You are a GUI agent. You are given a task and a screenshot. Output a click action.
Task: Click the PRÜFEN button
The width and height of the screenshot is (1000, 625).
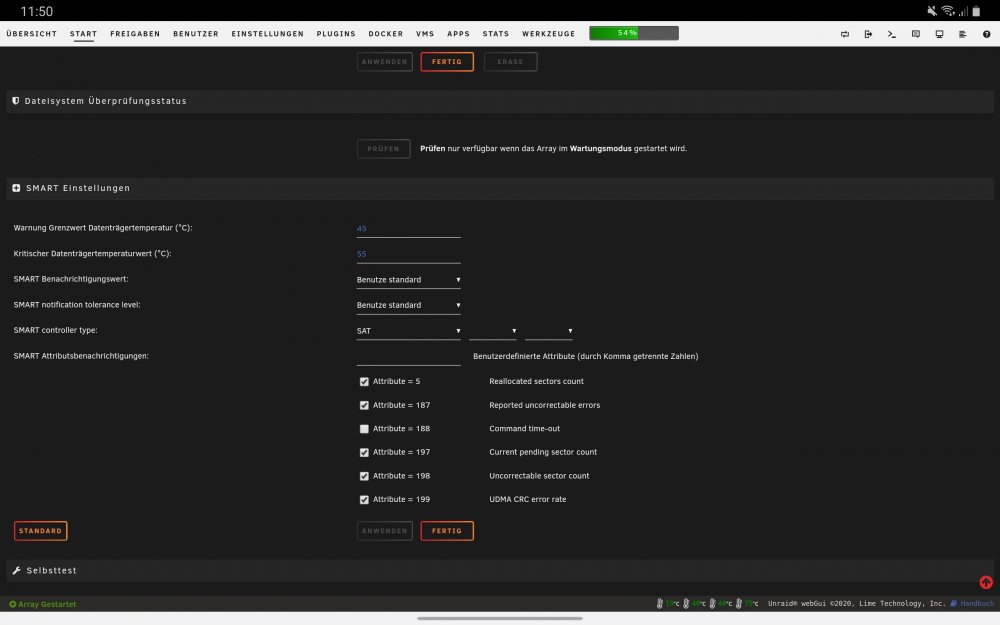point(383,149)
